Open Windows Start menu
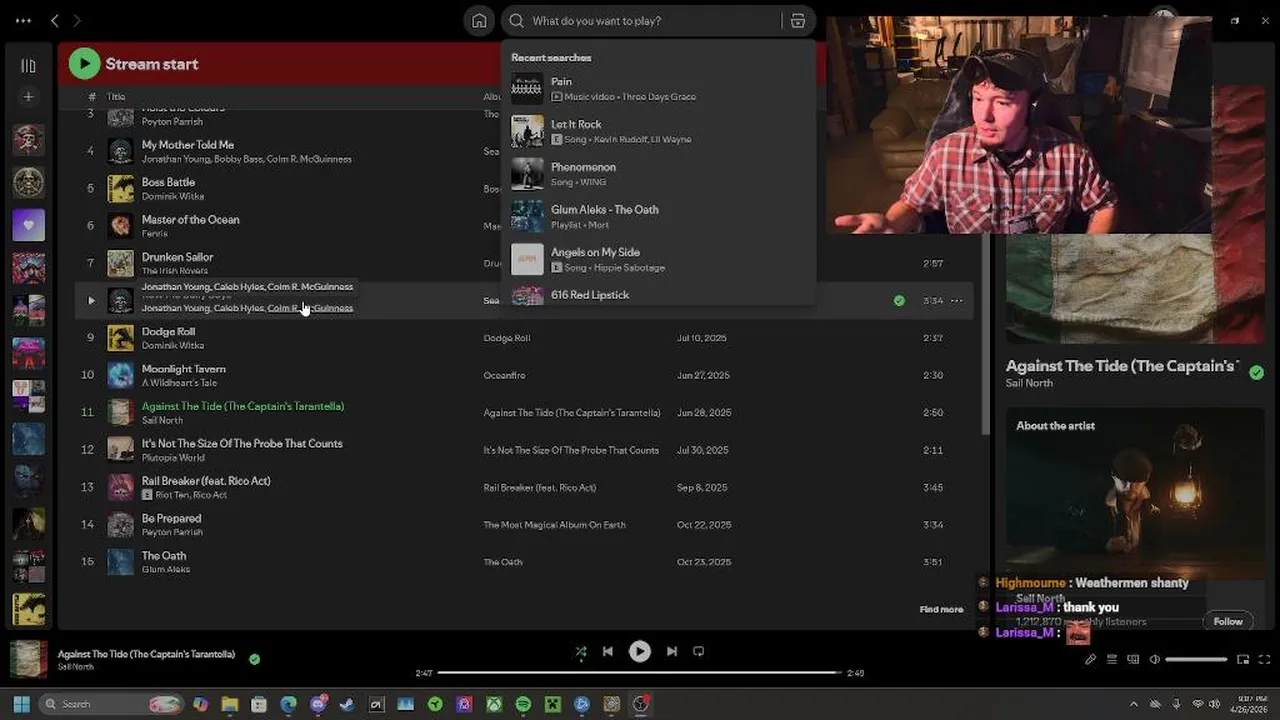The height and width of the screenshot is (720, 1280). pyautogui.click(x=21, y=704)
